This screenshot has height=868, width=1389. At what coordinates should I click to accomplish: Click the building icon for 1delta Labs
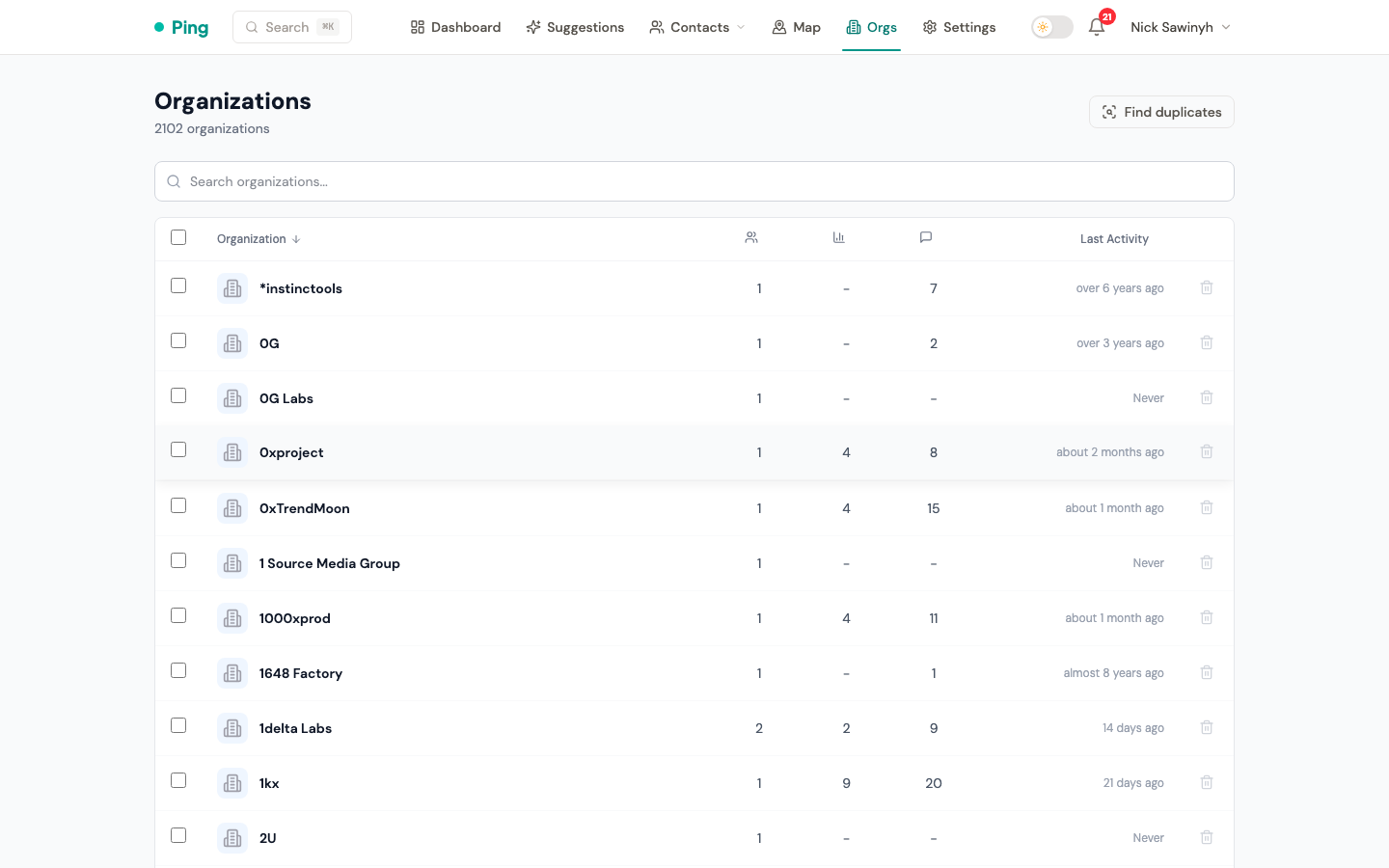pyautogui.click(x=232, y=728)
